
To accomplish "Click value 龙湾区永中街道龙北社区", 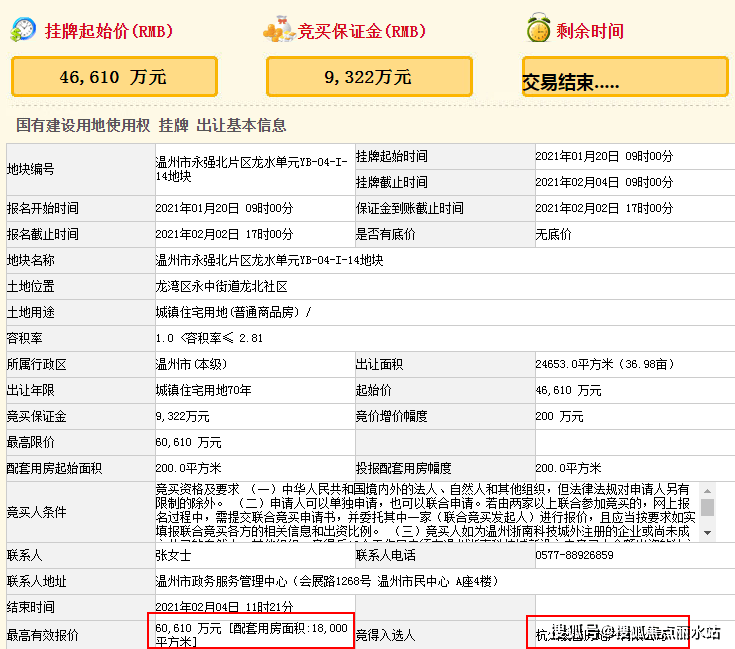I will point(221,286).
